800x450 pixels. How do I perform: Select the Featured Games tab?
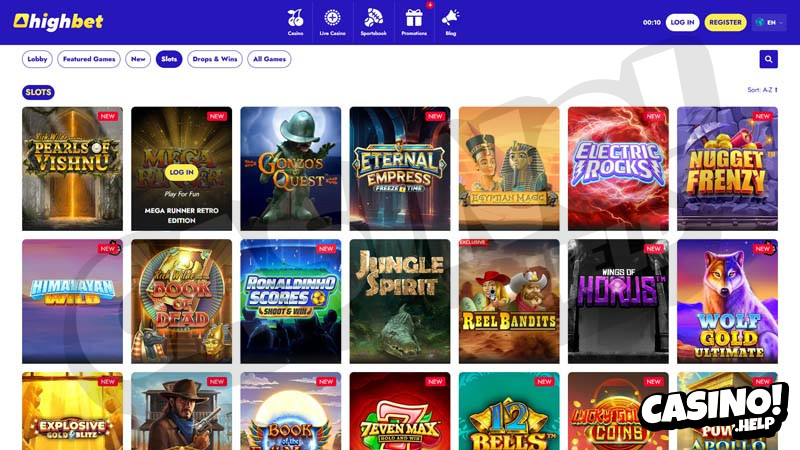point(89,59)
